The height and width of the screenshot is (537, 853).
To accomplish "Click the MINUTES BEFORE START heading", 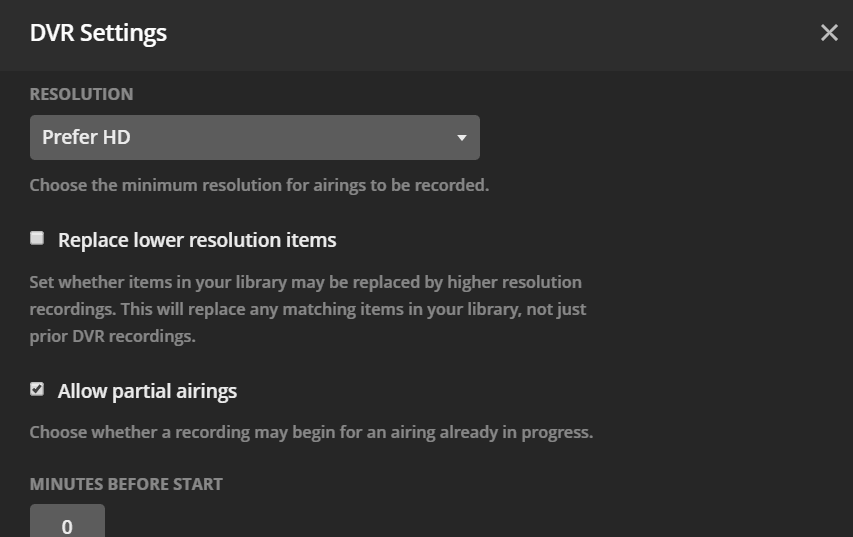I will point(126,484).
